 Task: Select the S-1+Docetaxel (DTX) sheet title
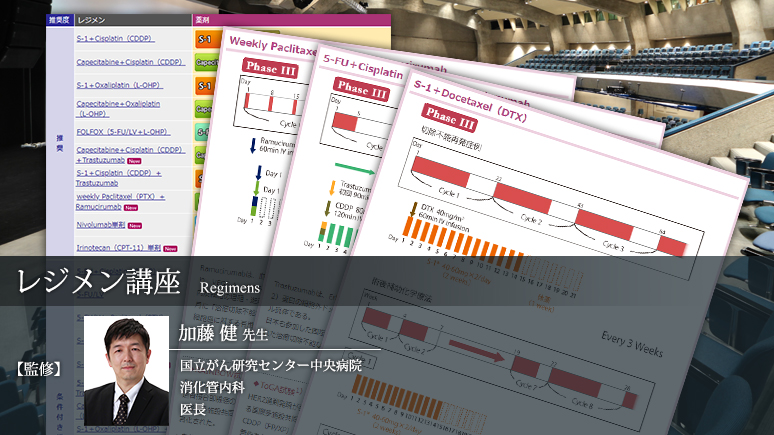coord(470,101)
